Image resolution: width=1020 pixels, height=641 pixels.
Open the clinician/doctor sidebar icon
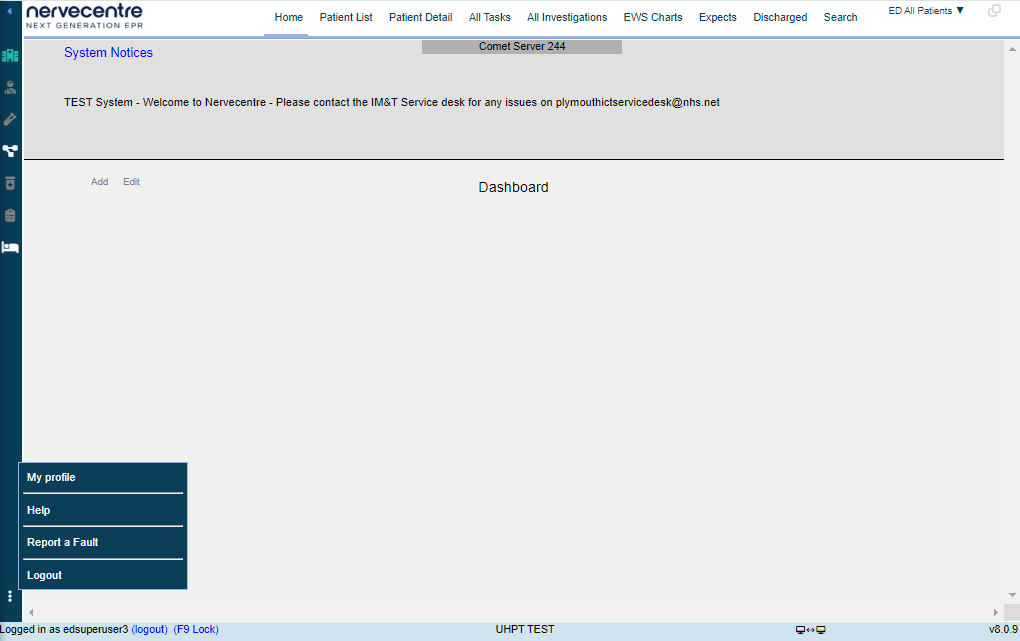tap(10, 88)
